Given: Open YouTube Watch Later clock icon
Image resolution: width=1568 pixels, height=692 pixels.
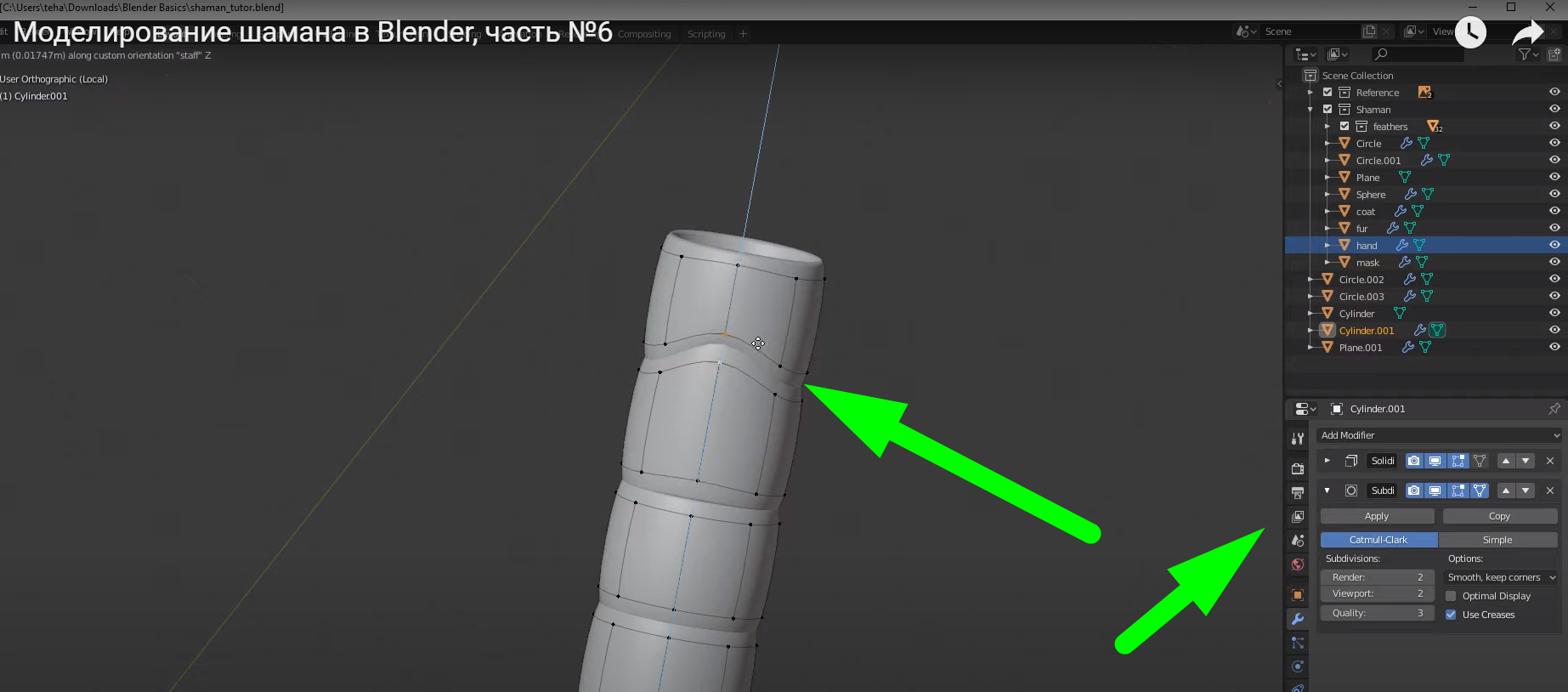Looking at the screenshot, I should coord(1471,33).
